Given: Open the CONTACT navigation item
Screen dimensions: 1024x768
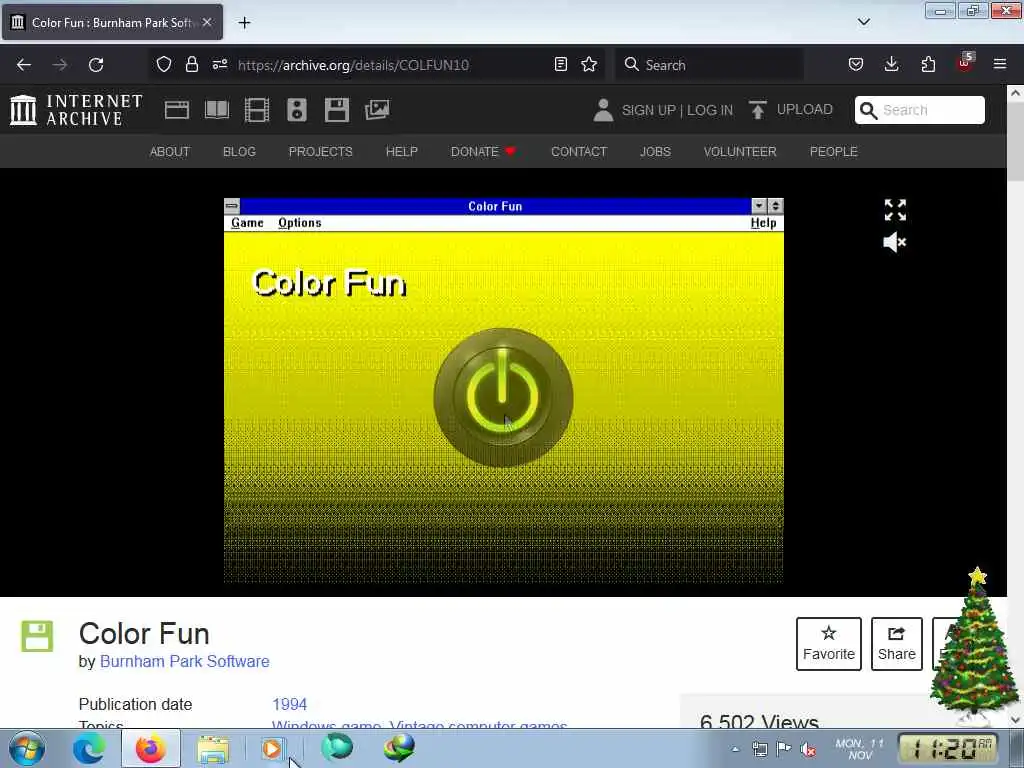Looking at the screenshot, I should (x=579, y=152).
